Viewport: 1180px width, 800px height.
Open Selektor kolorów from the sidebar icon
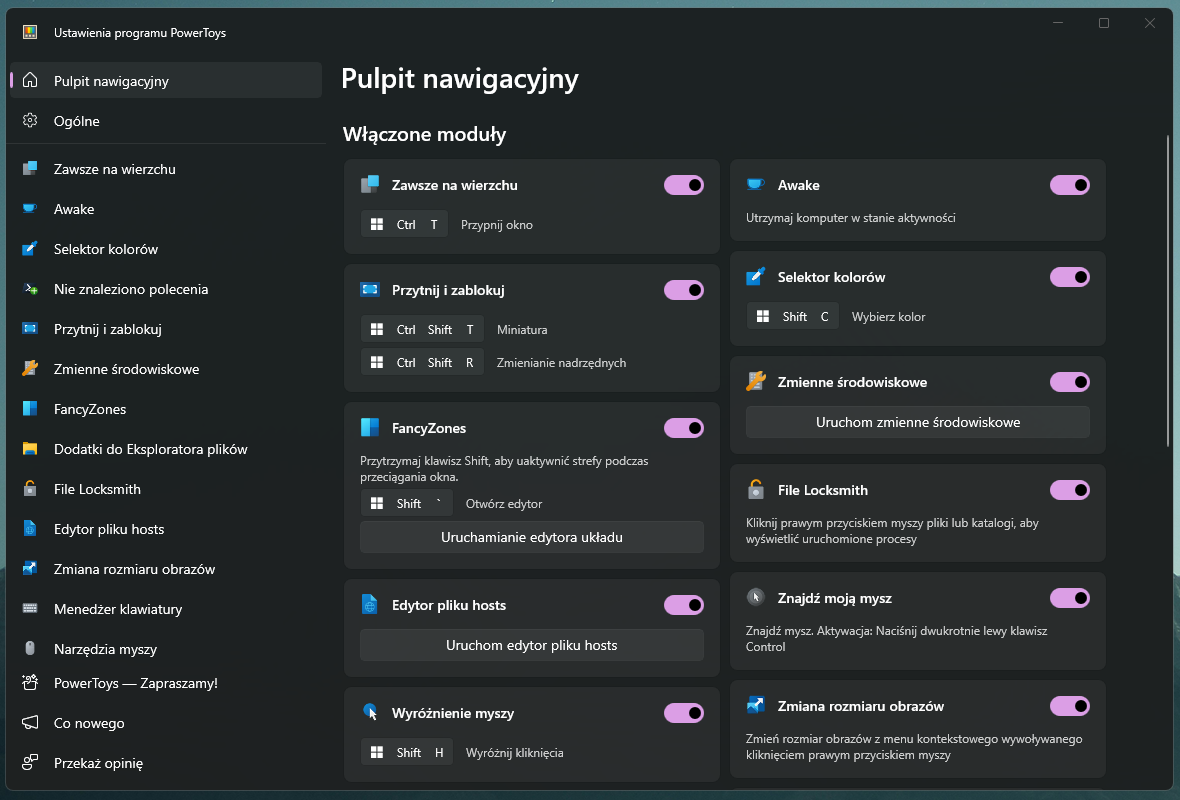click(32, 249)
